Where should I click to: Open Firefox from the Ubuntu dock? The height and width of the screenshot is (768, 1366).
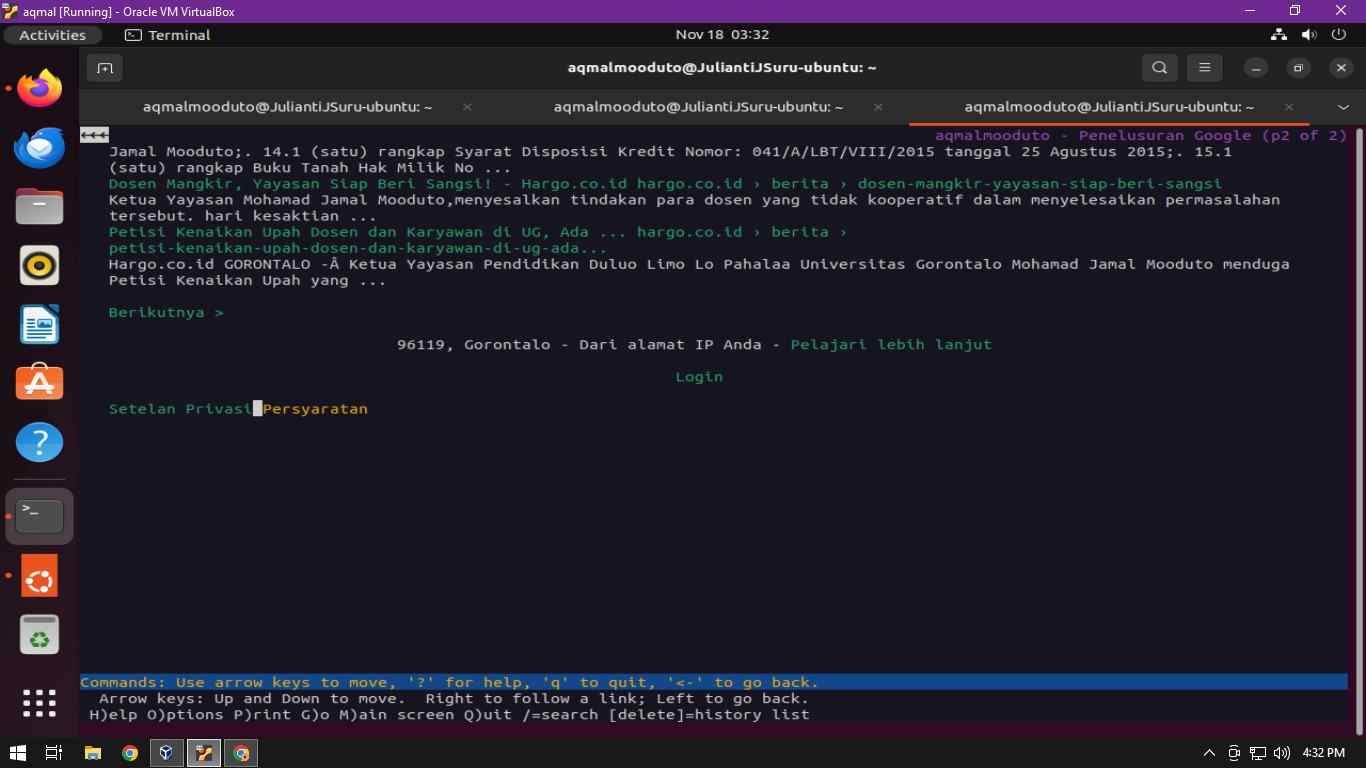tap(40, 89)
